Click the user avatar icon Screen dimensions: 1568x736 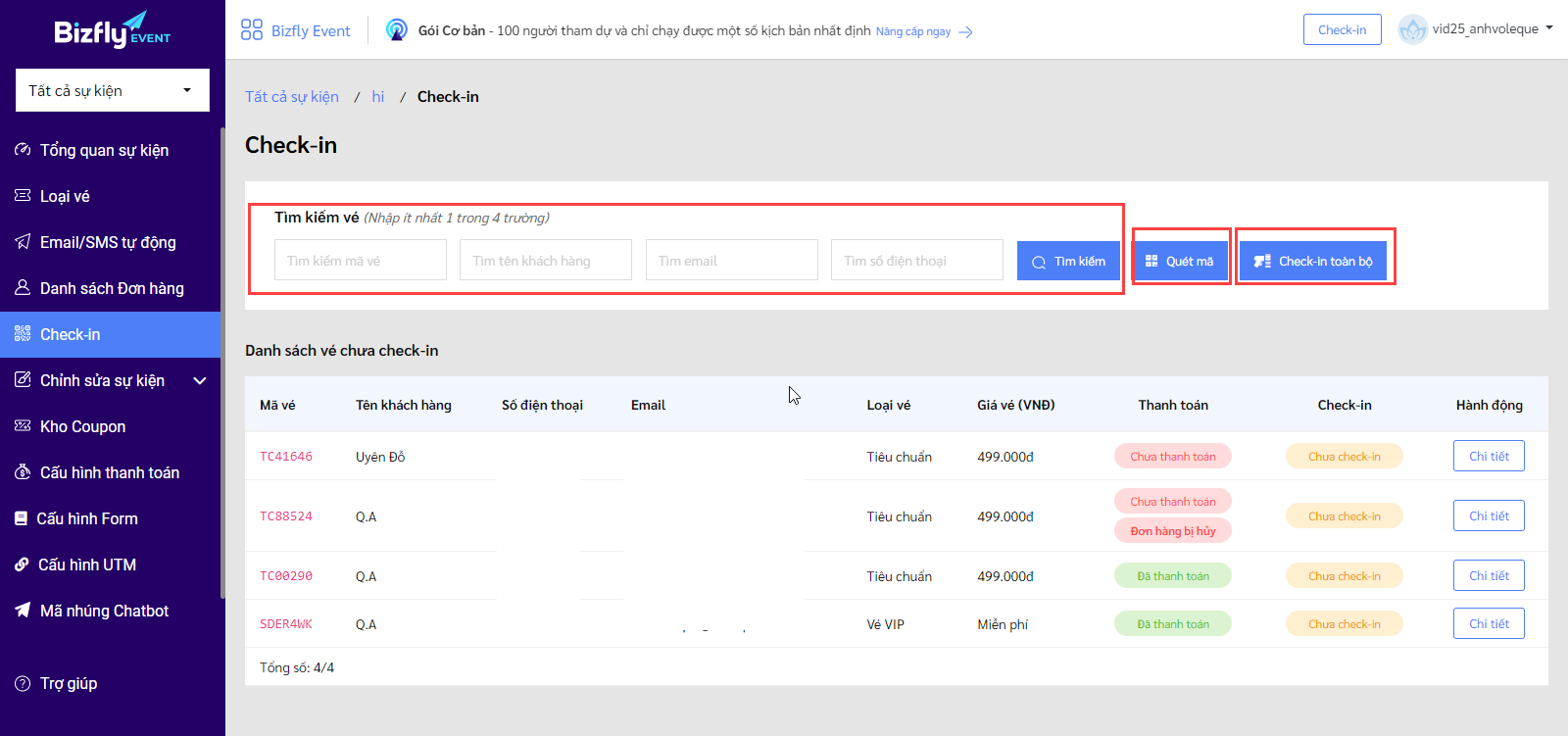(x=1412, y=29)
